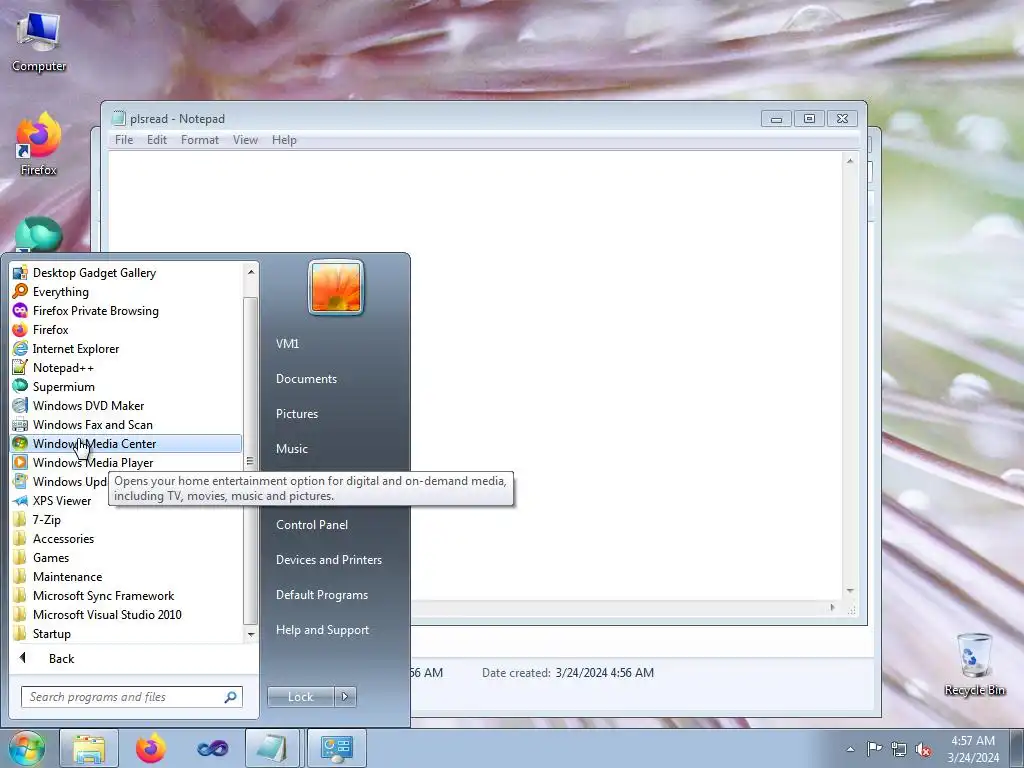Image resolution: width=1024 pixels, height=768 pixels.
Task: Click the magnifier icon in search box
Action: click(231, 697)
